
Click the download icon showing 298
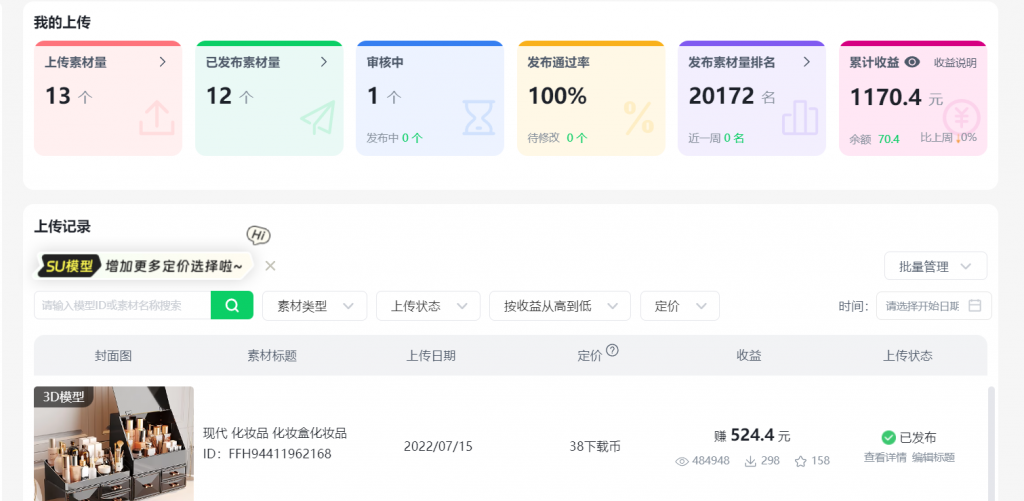point(750,461)
